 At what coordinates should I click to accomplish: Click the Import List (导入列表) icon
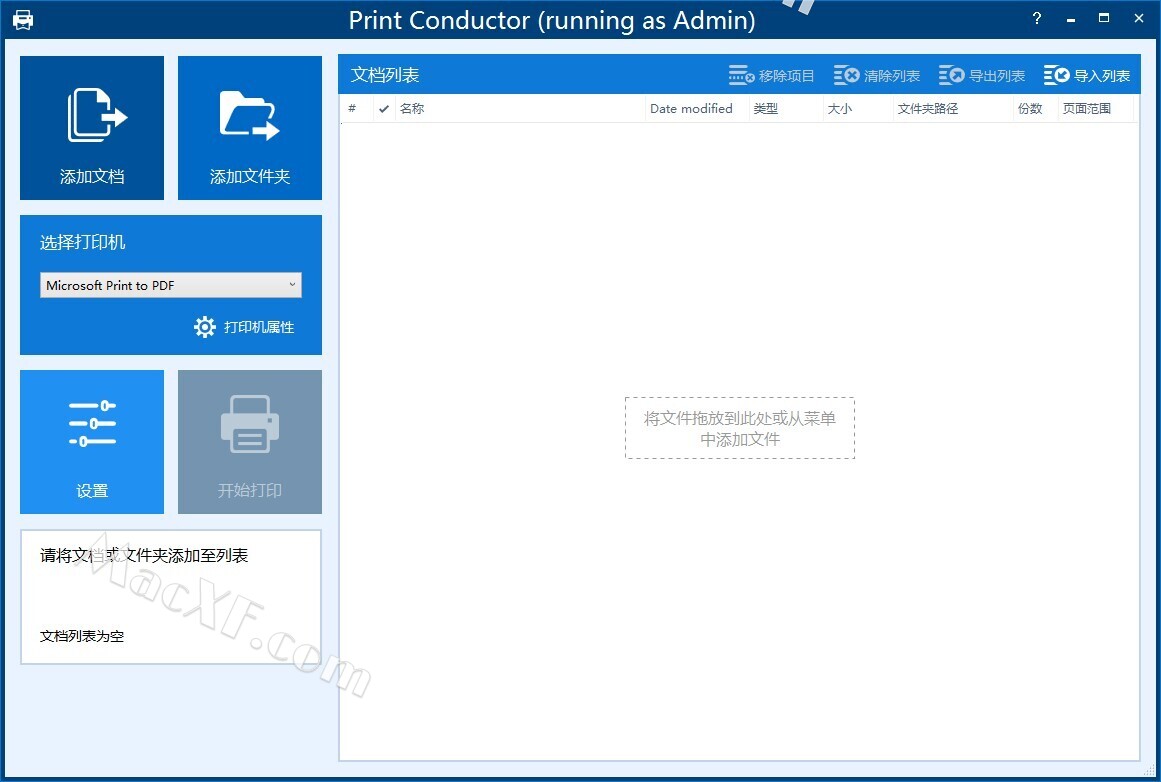pyautogui.click(x=1057, y=76)
